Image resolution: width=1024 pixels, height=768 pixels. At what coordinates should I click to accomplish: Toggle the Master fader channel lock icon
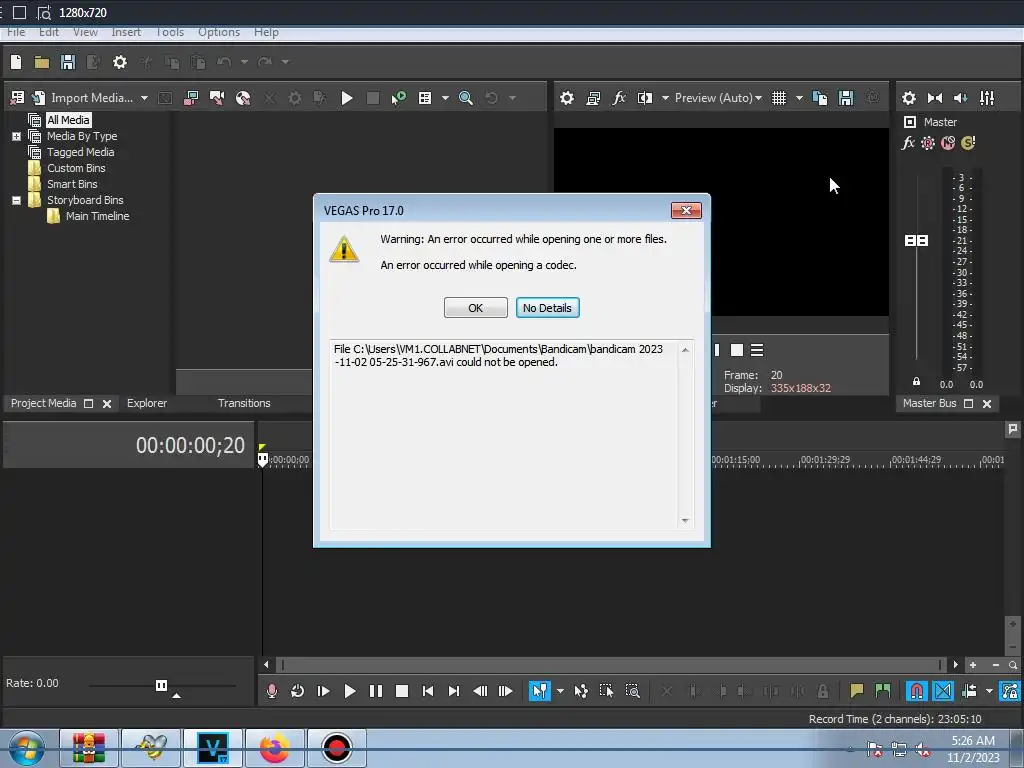[x=916, y=381]
